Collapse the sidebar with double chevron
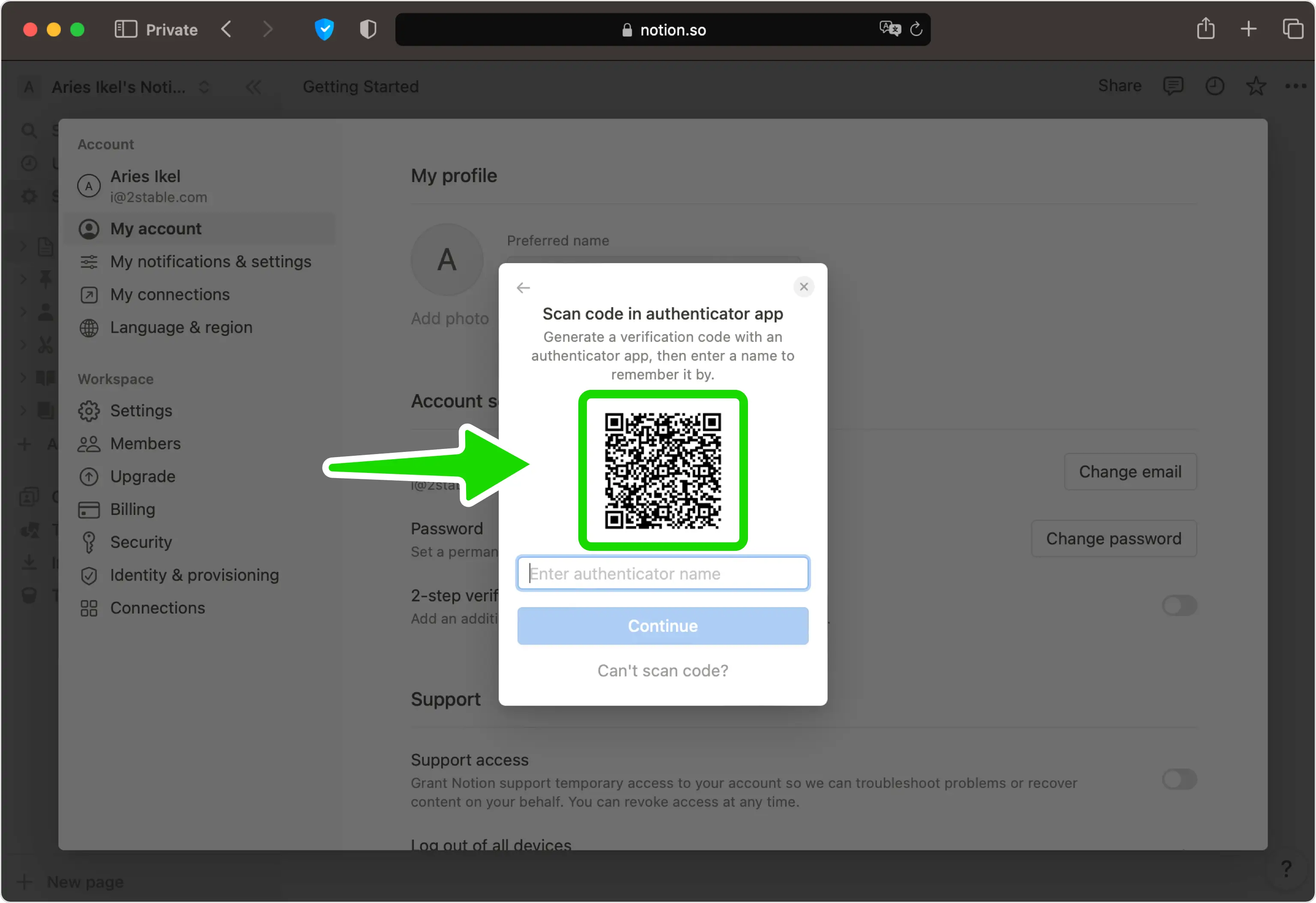 coord(253,87)
